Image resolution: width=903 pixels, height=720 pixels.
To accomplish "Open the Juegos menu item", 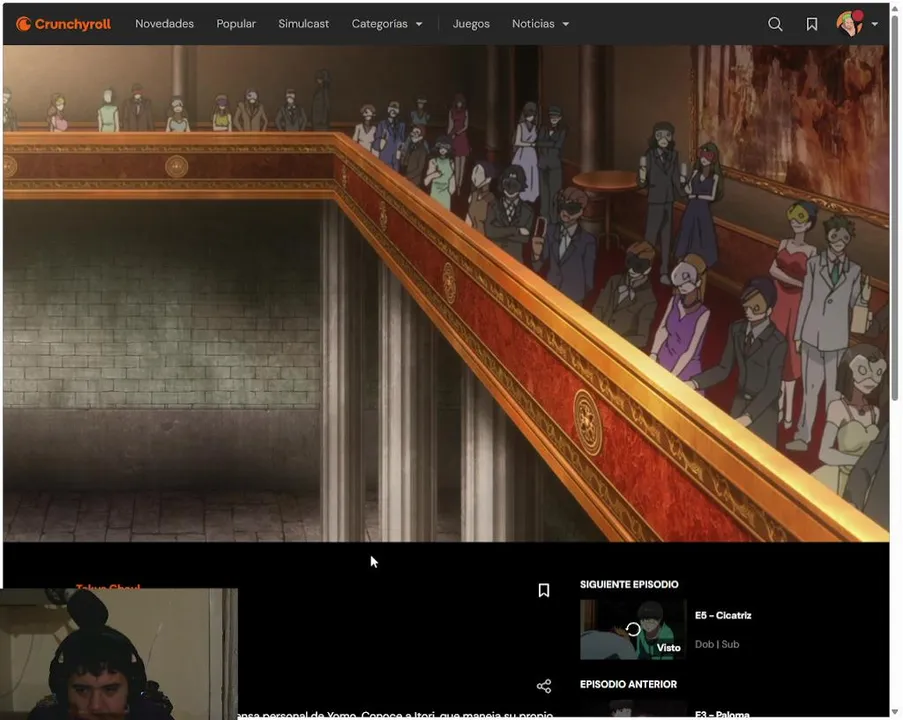I will pos(471,24).
